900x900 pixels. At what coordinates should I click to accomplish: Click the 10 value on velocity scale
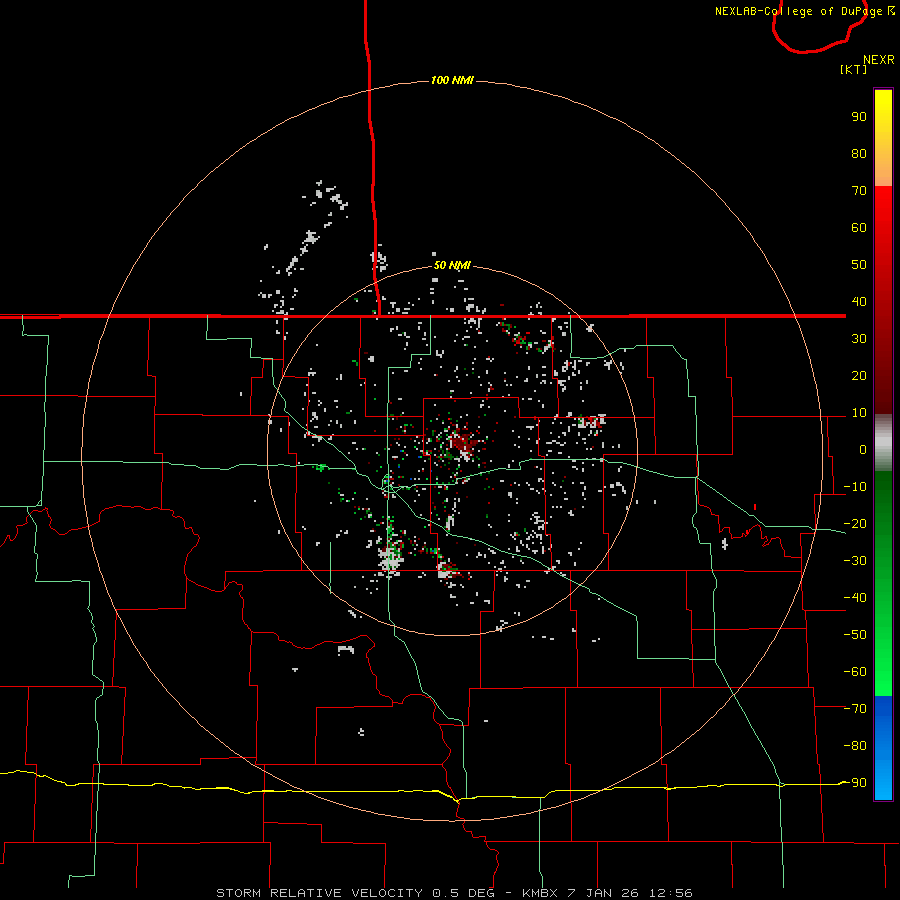(x=859, y=413)
